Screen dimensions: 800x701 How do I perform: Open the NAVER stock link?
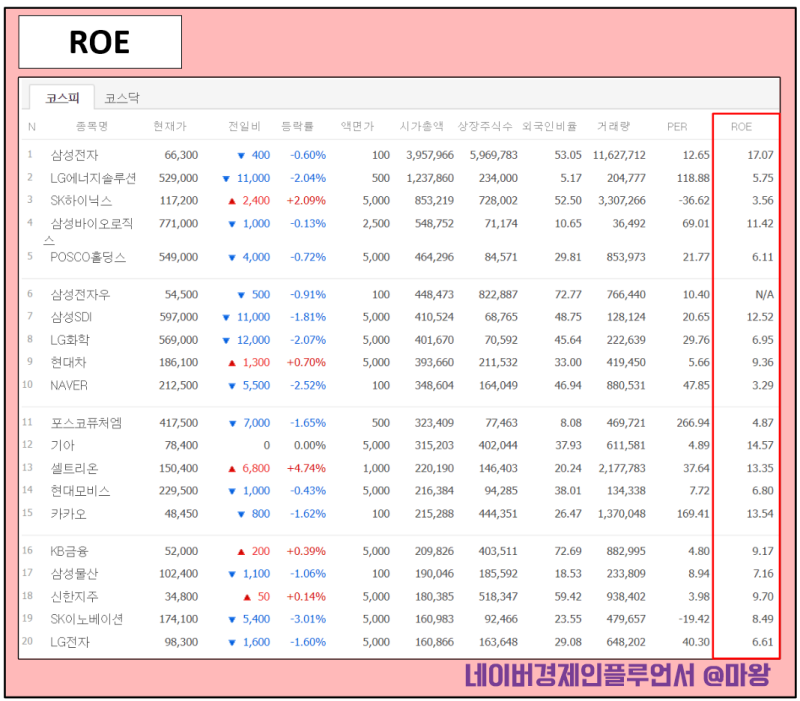69,385
